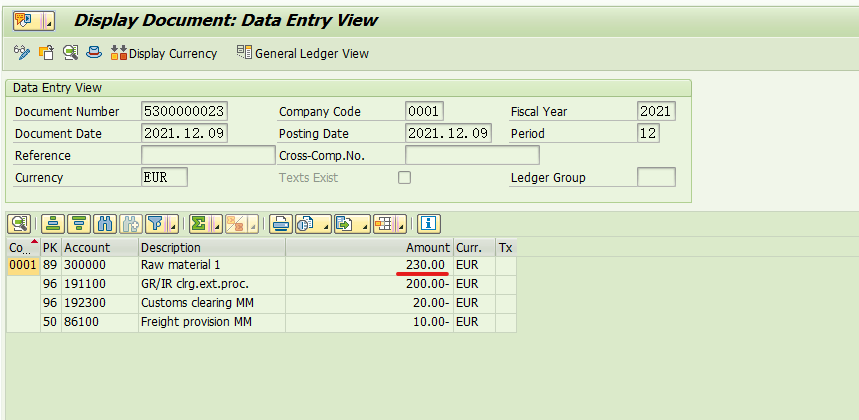Click the Freight provision MM cell
859x420 pixels.
(212, 322)
